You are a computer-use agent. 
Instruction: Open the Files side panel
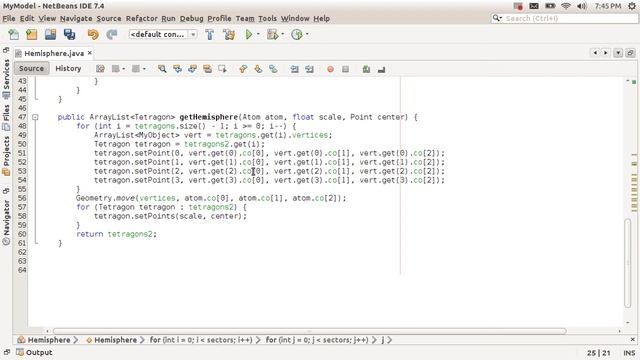(6, 118)
